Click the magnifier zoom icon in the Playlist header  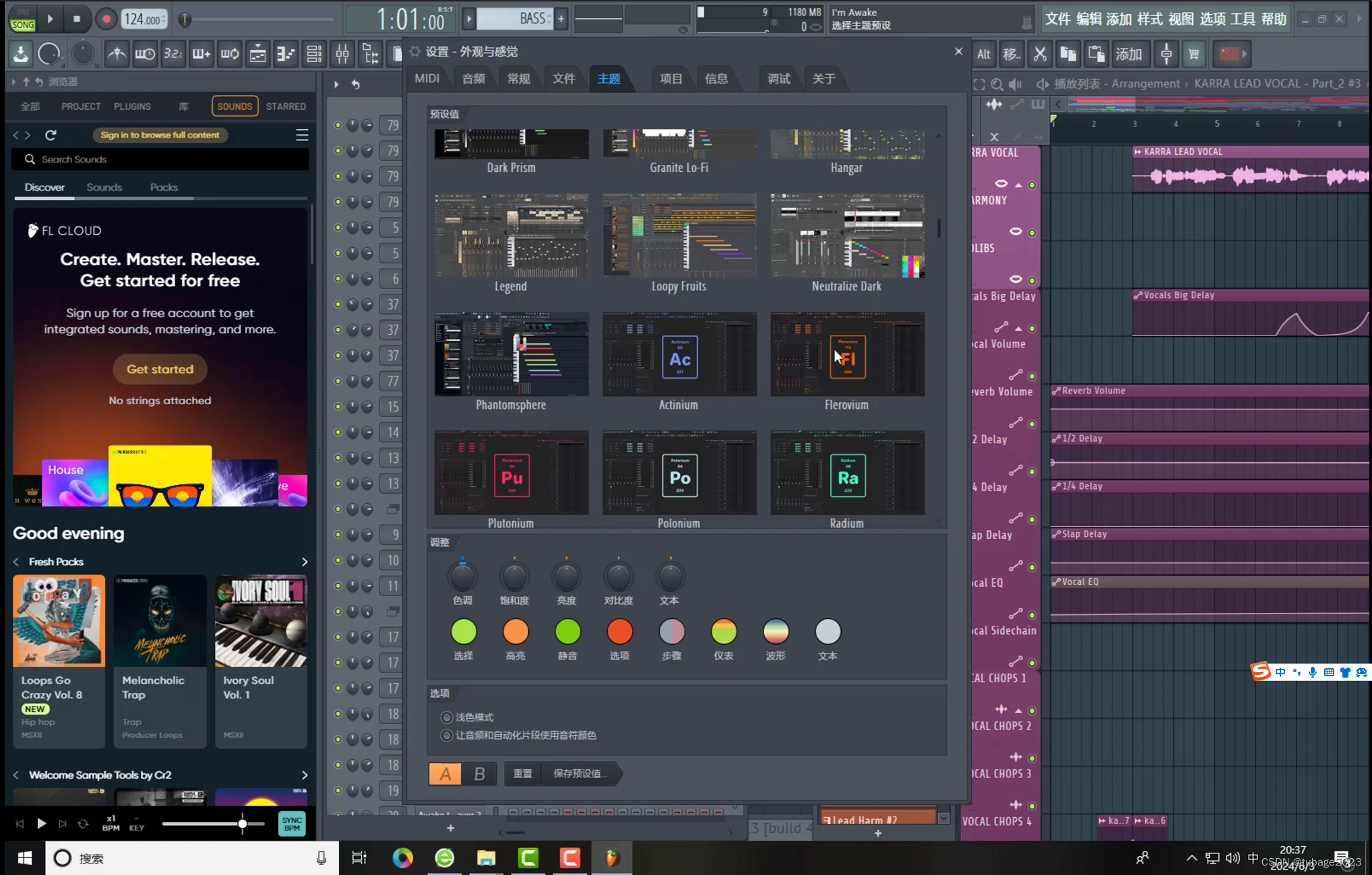tap(997, 84)
